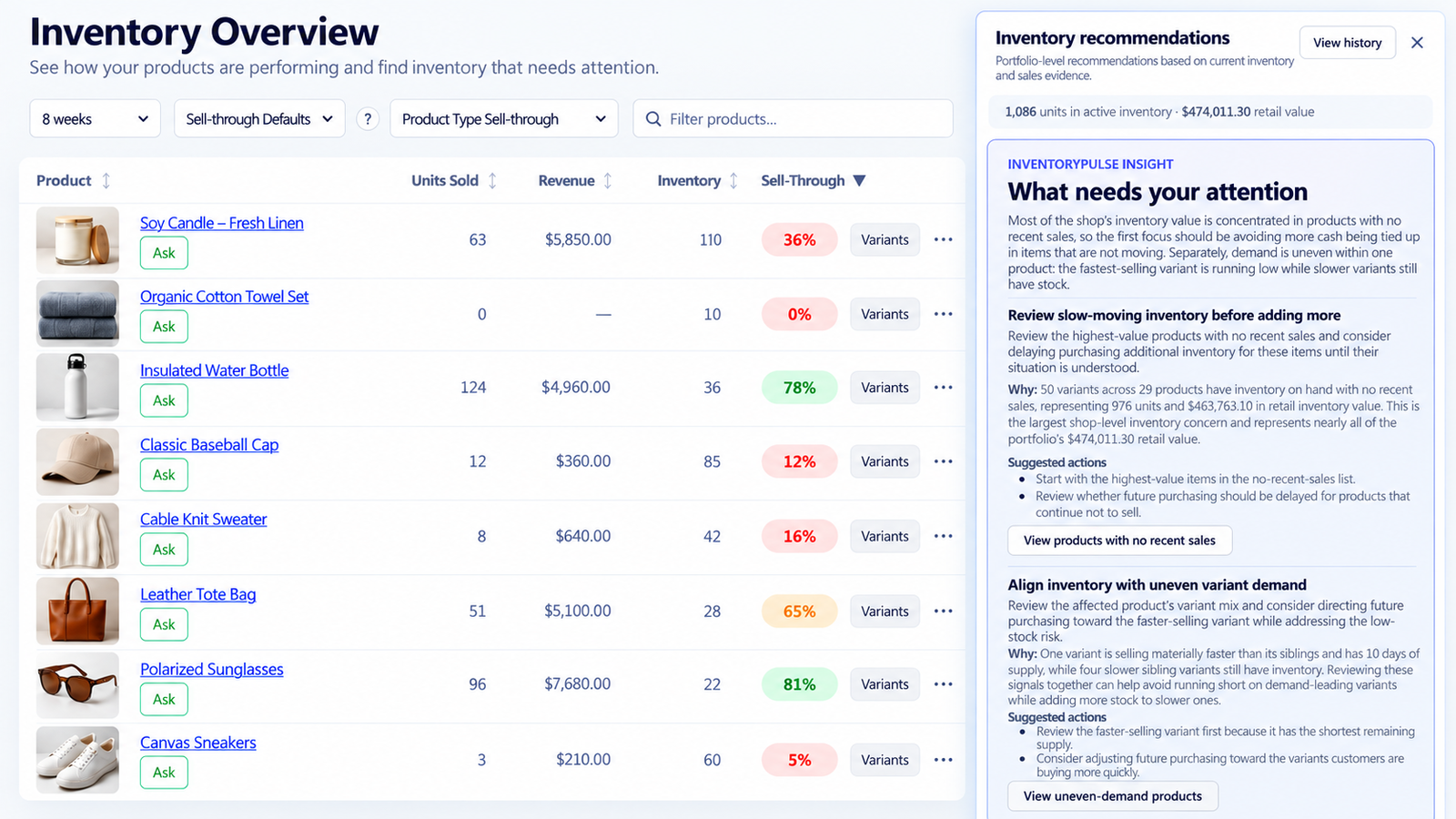Open more options for Canvas Sneakers

(x=944, y=760)
